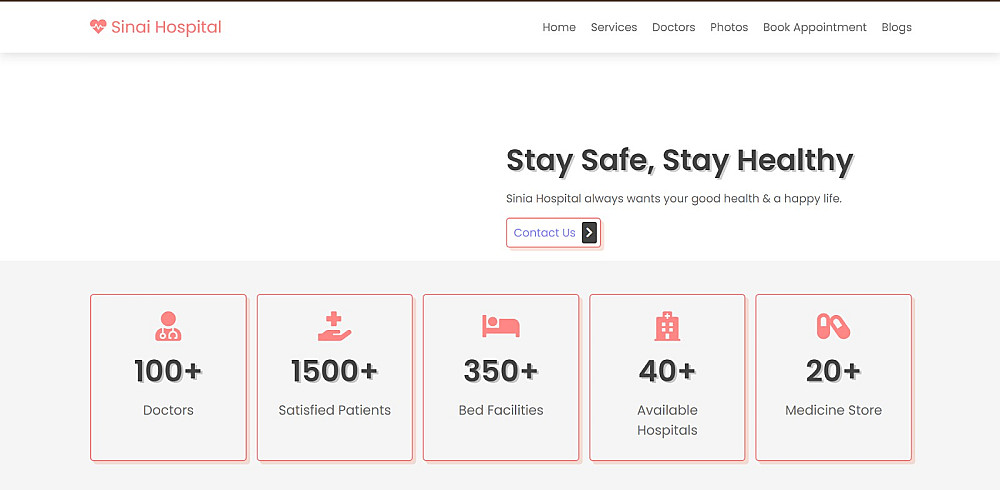Click the bed icon above 350+

pos(501,326)
